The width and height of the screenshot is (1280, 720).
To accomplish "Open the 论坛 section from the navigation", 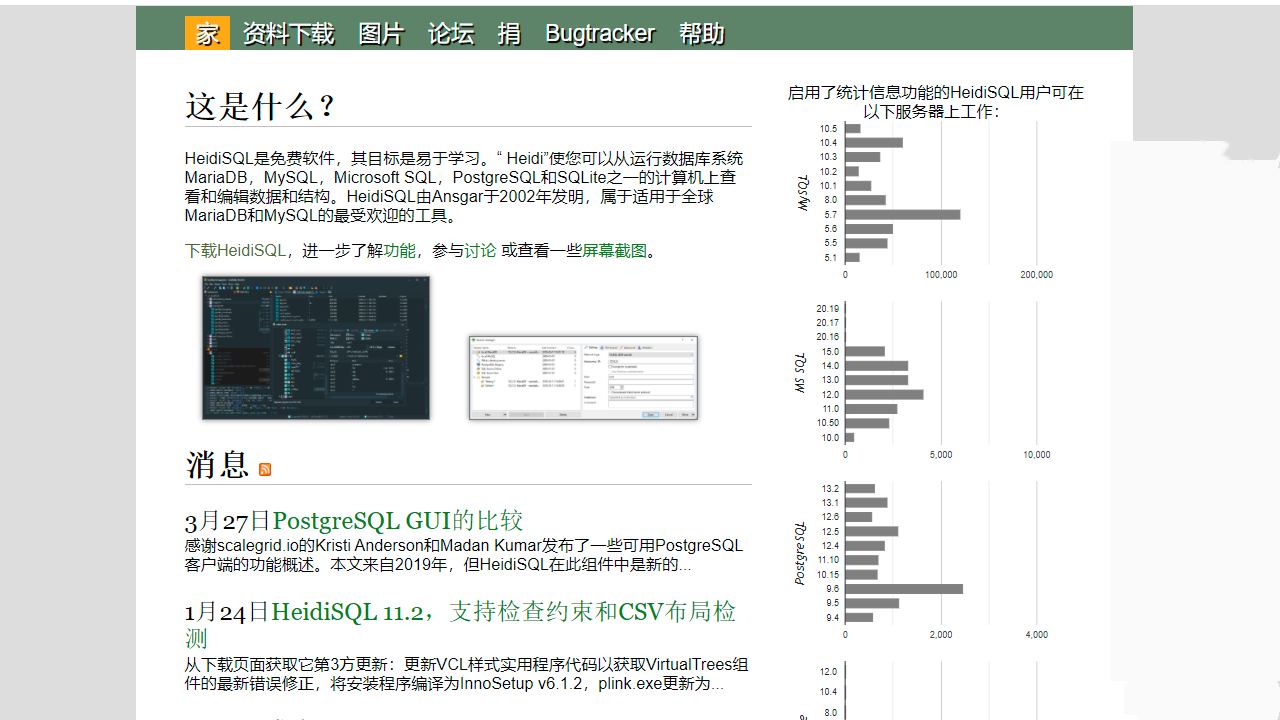I will 450,33.
